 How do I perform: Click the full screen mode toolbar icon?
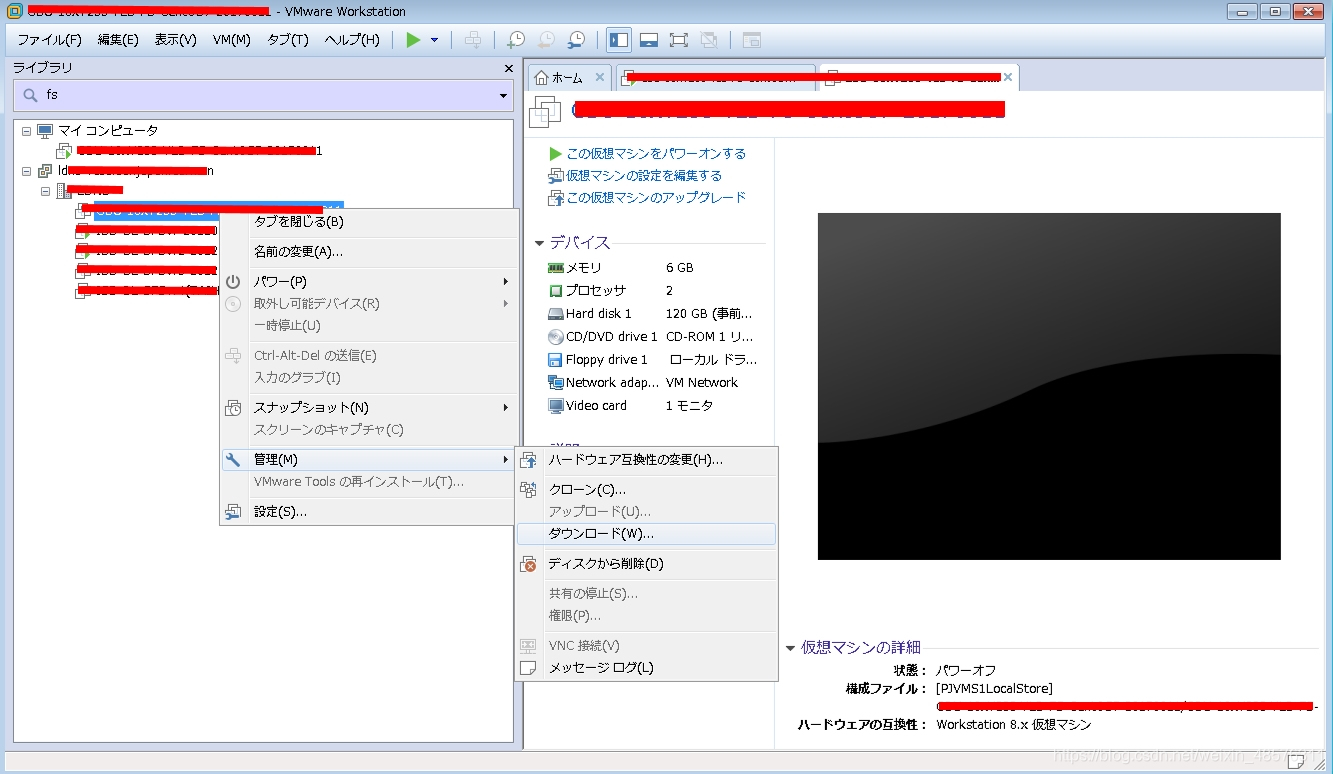[678, 40]
